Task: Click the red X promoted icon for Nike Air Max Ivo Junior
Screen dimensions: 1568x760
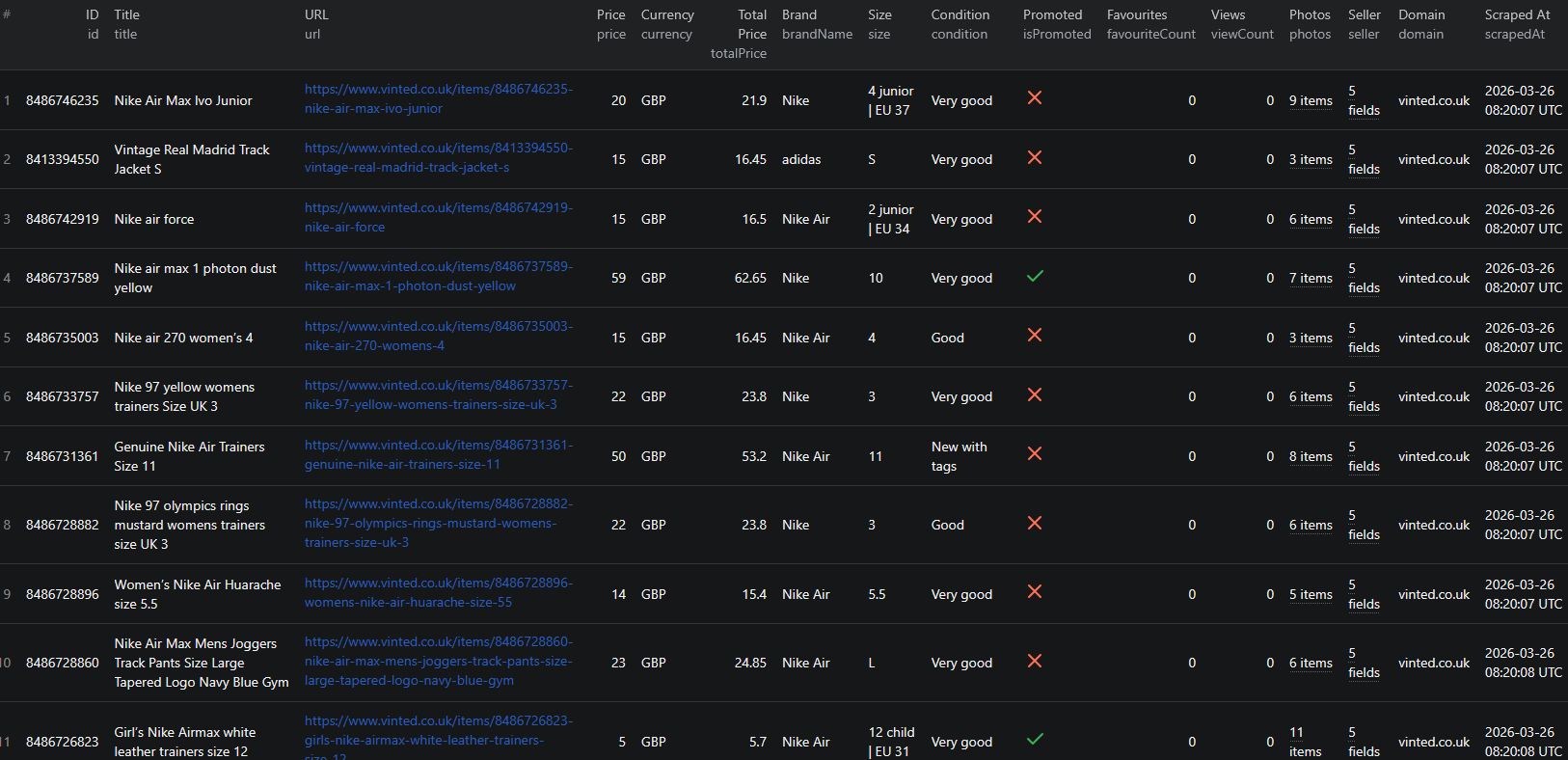Action: click(x=1034, y=98)
